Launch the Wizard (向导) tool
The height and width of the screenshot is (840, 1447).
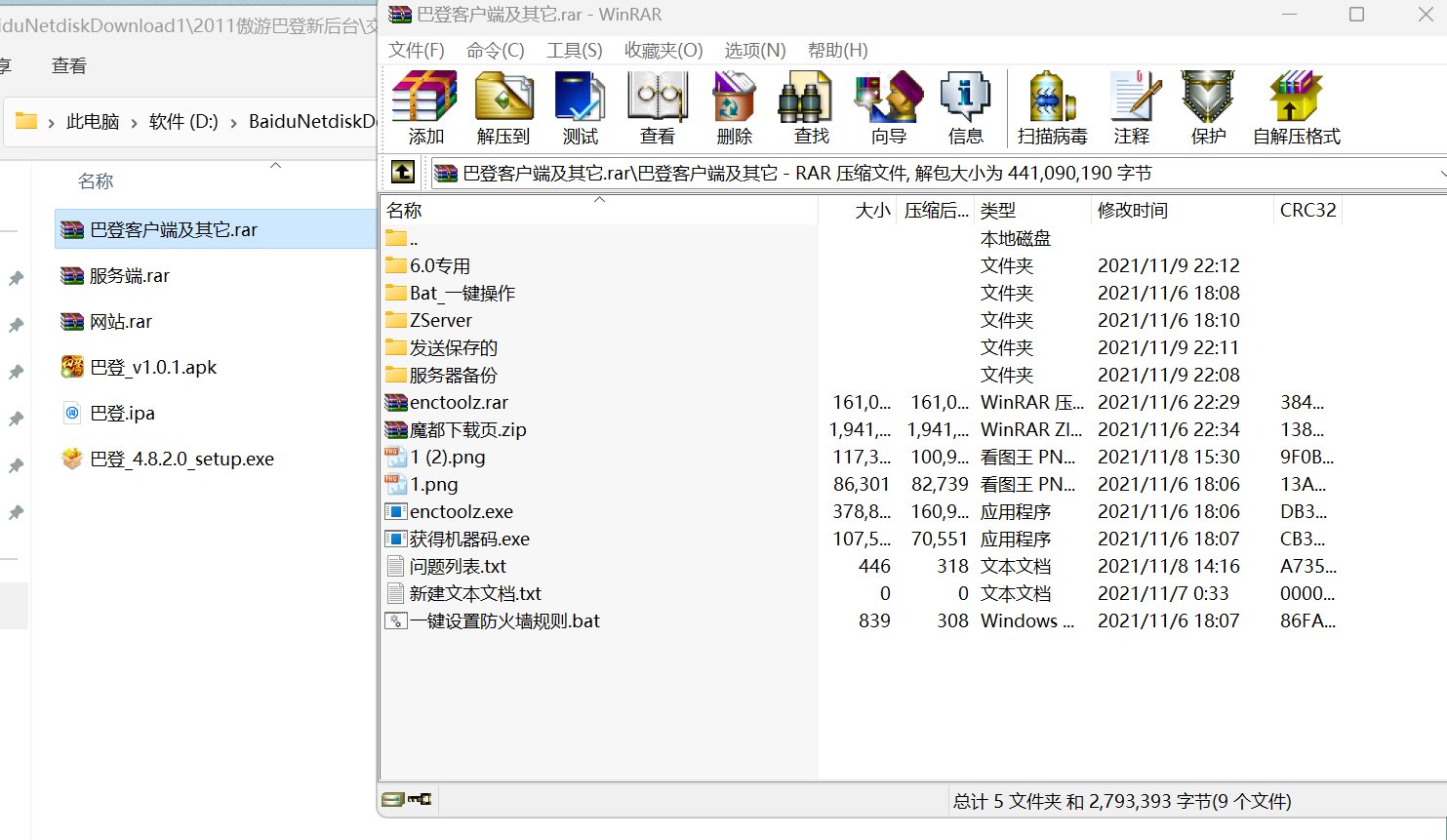[x=888, y=107]
